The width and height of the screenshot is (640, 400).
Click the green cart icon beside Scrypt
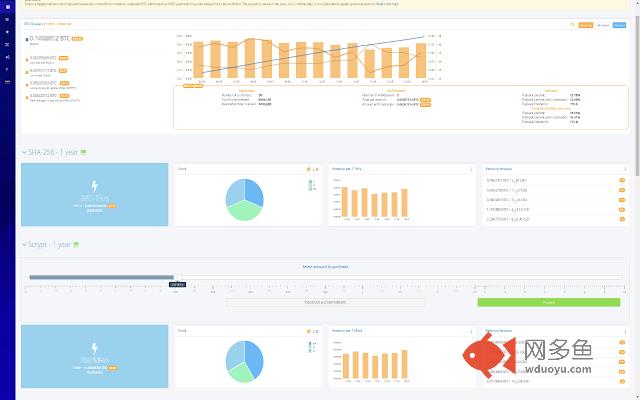pos(76,244)
